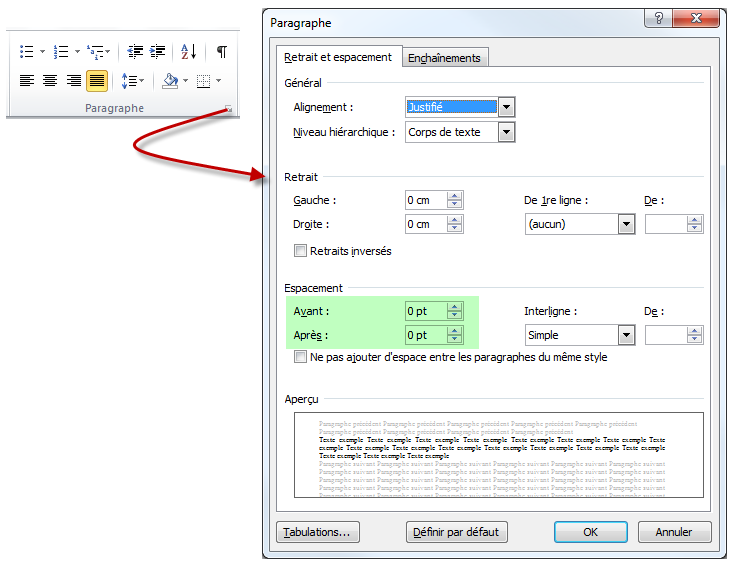The height and width of the screenshot is (571, 738).
Task: Confirm with the OK button
Action: (x=590, y=532)
